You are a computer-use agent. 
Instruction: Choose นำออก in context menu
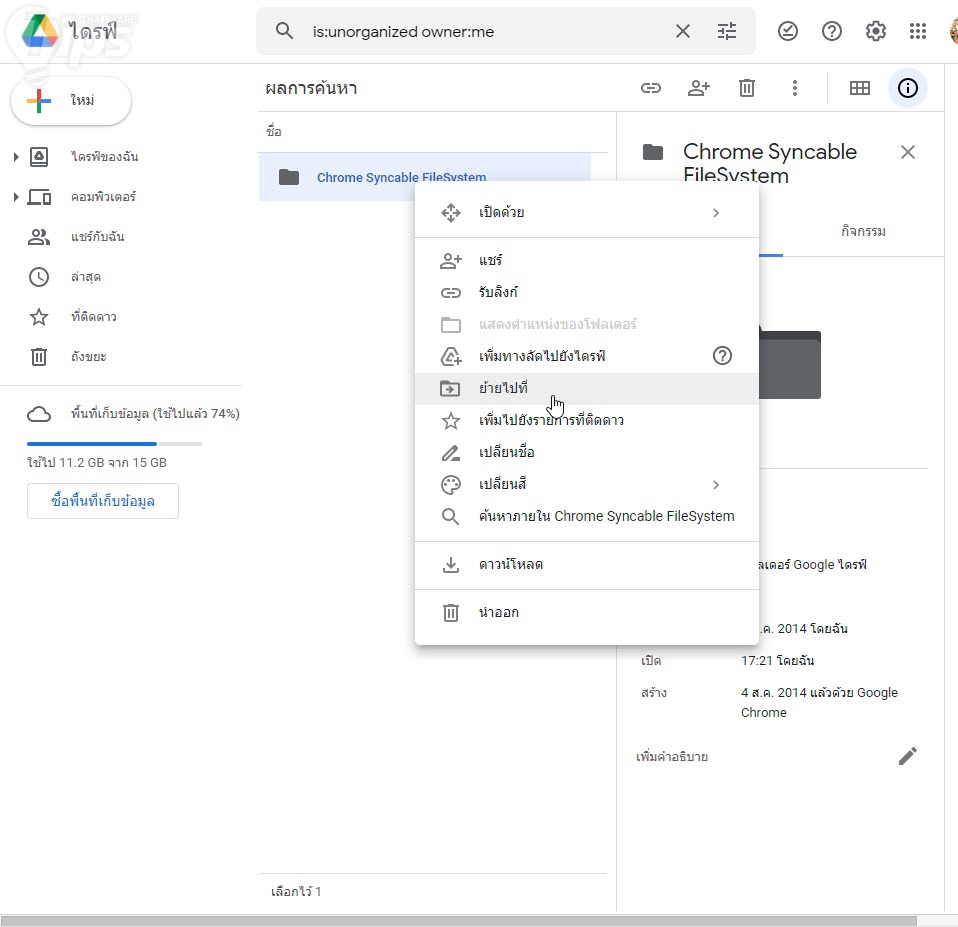587,612
